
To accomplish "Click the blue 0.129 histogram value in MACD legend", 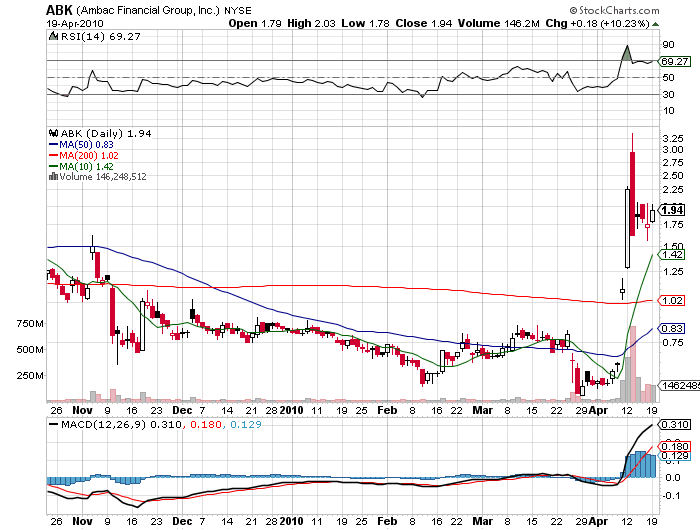I will [x=246, y=425].
